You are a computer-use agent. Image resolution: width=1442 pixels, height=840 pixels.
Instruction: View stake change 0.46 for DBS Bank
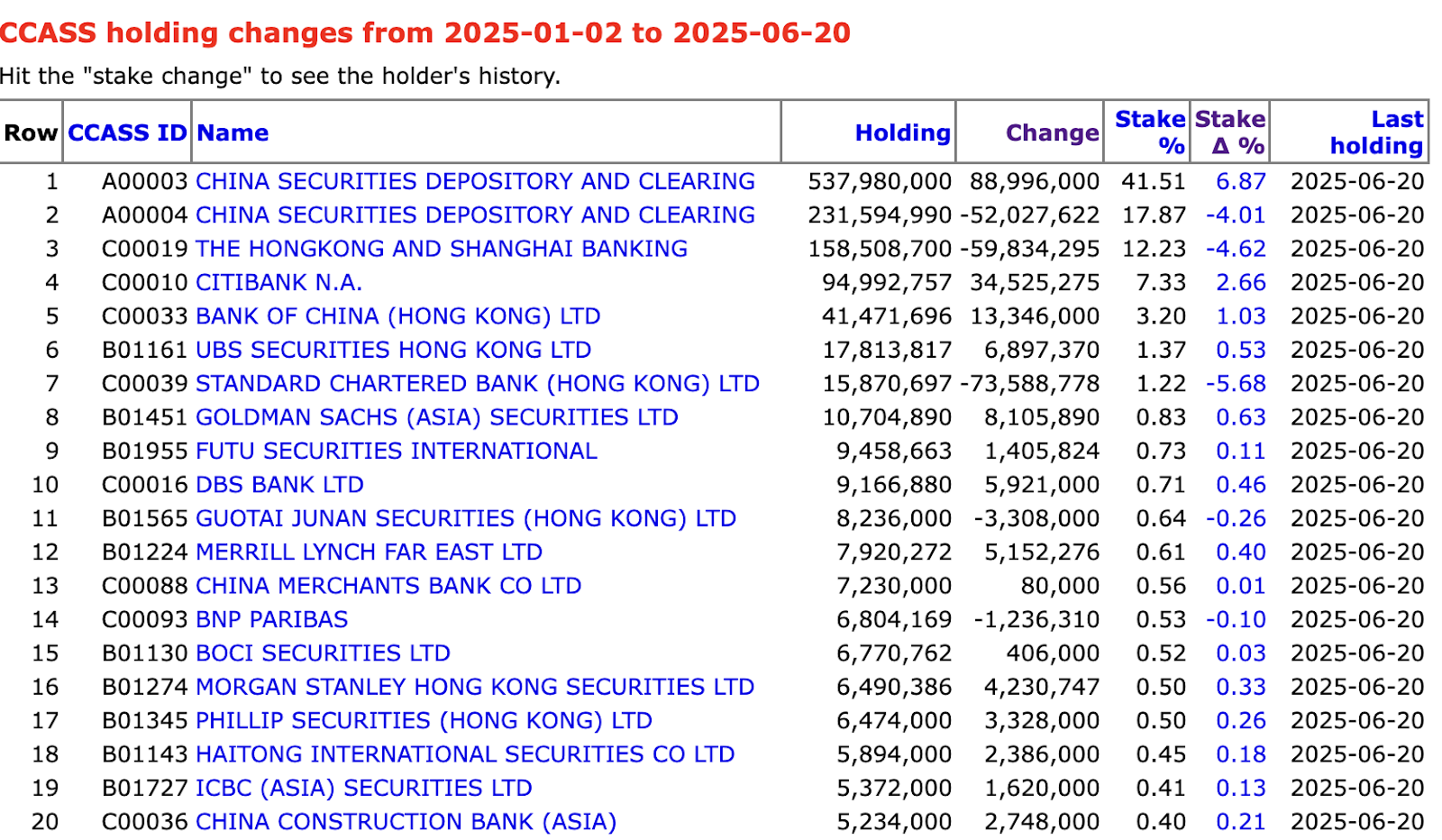coord(1241,485)
